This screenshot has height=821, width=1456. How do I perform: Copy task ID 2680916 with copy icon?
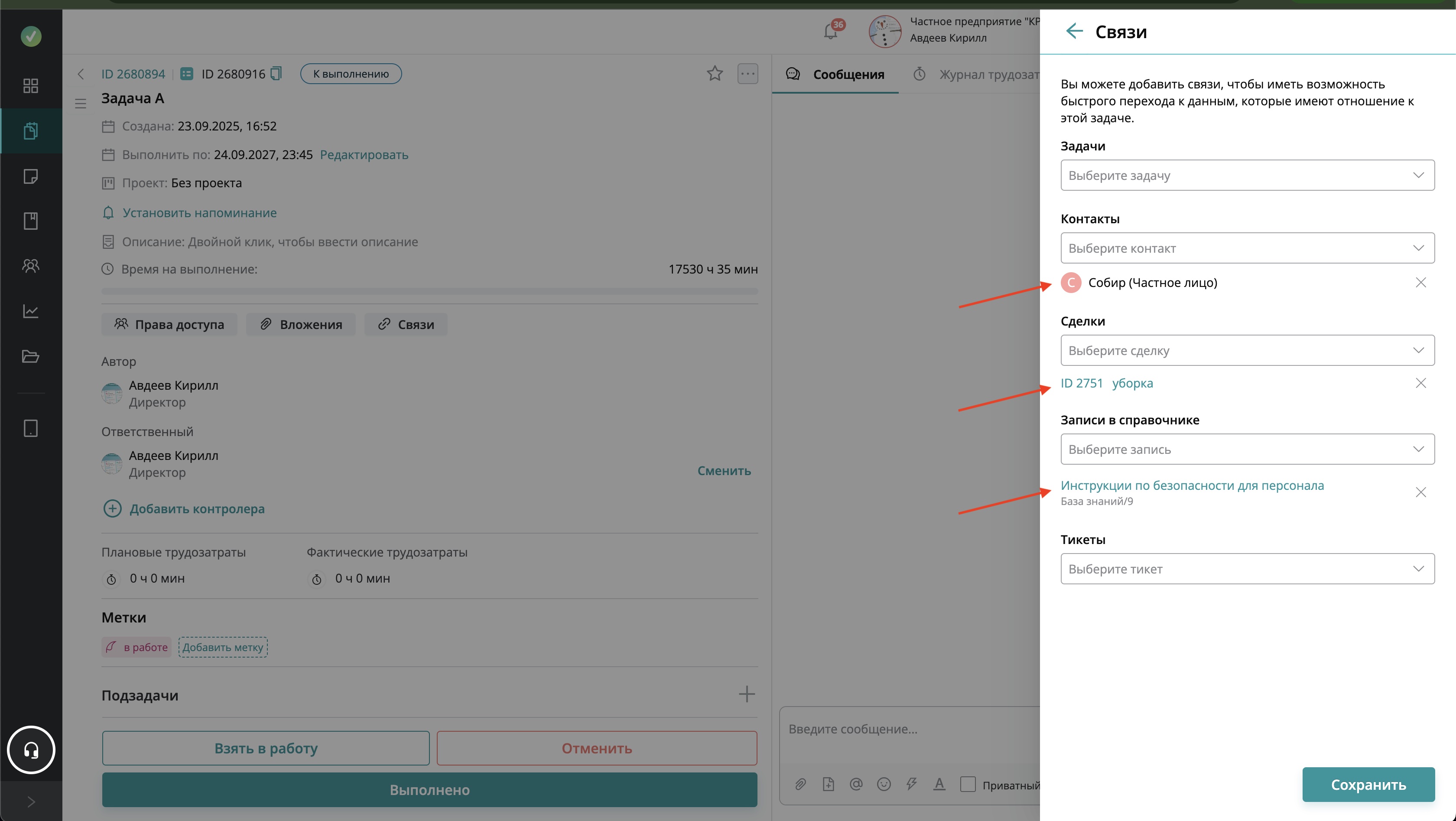pos(276,74)
